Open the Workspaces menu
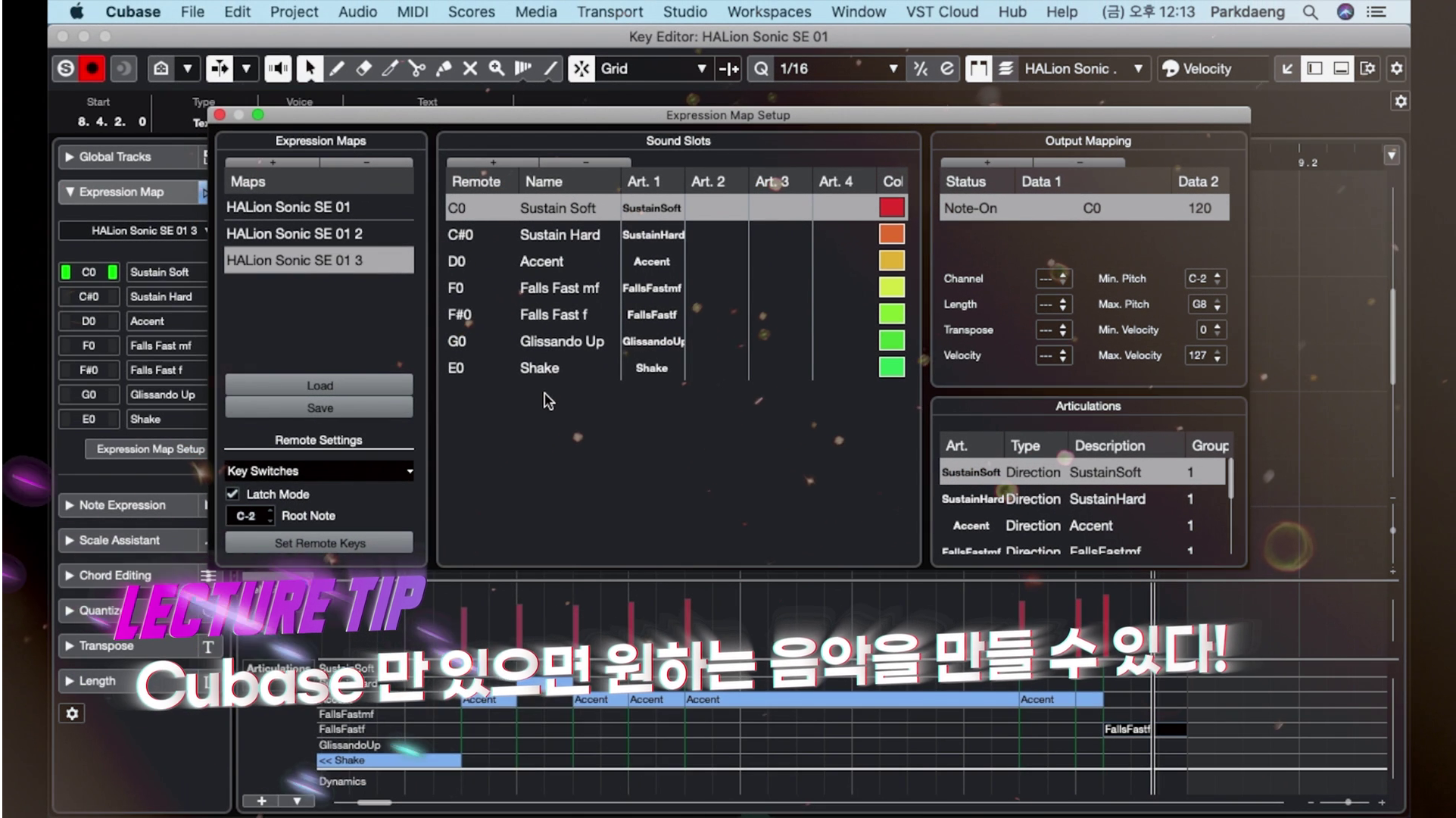 769,12
